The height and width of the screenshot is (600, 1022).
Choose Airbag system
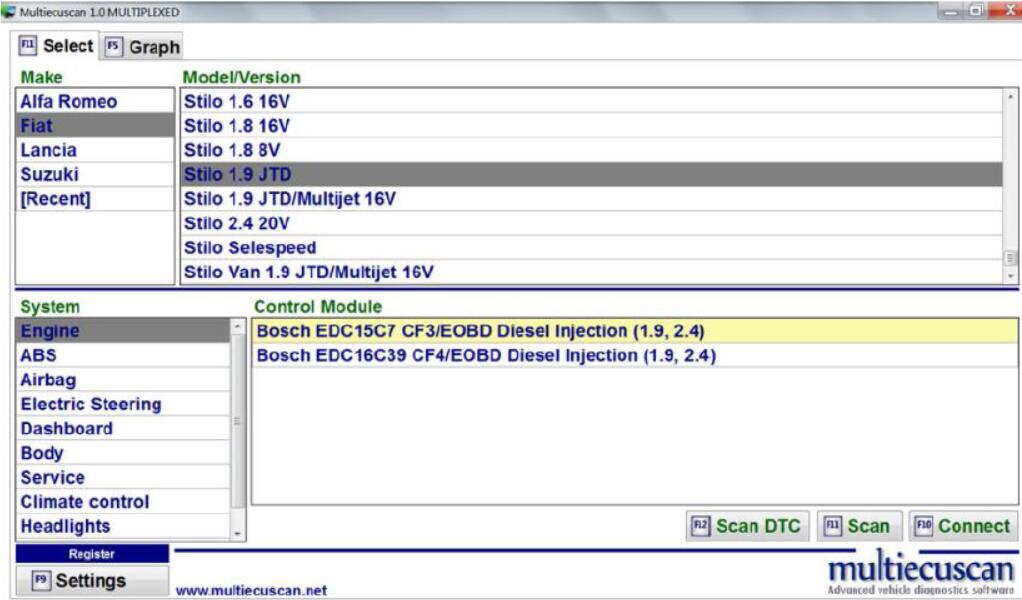point(123,380)
